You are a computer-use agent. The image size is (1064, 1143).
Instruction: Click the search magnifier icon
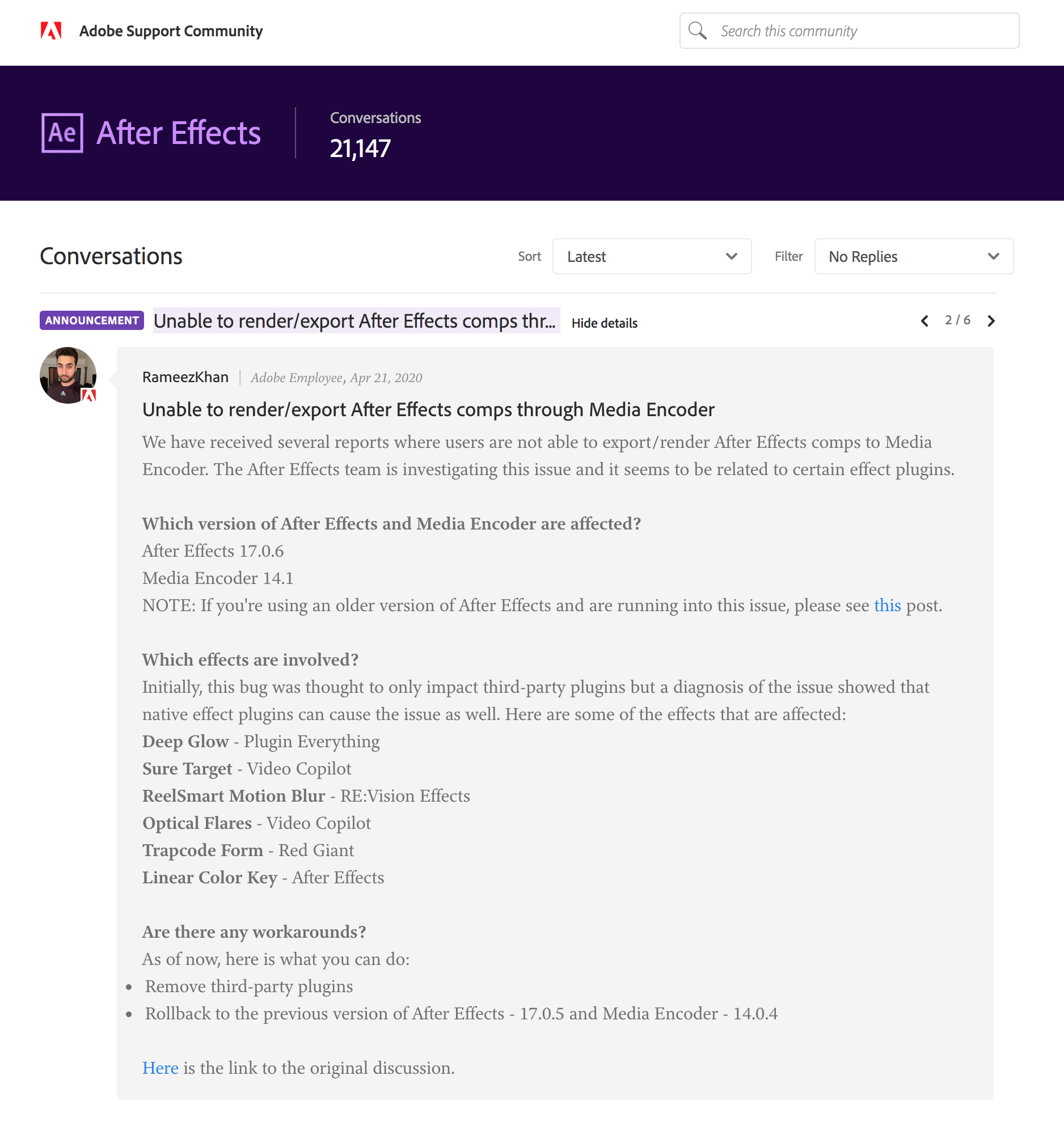click(x=698, y=31)
